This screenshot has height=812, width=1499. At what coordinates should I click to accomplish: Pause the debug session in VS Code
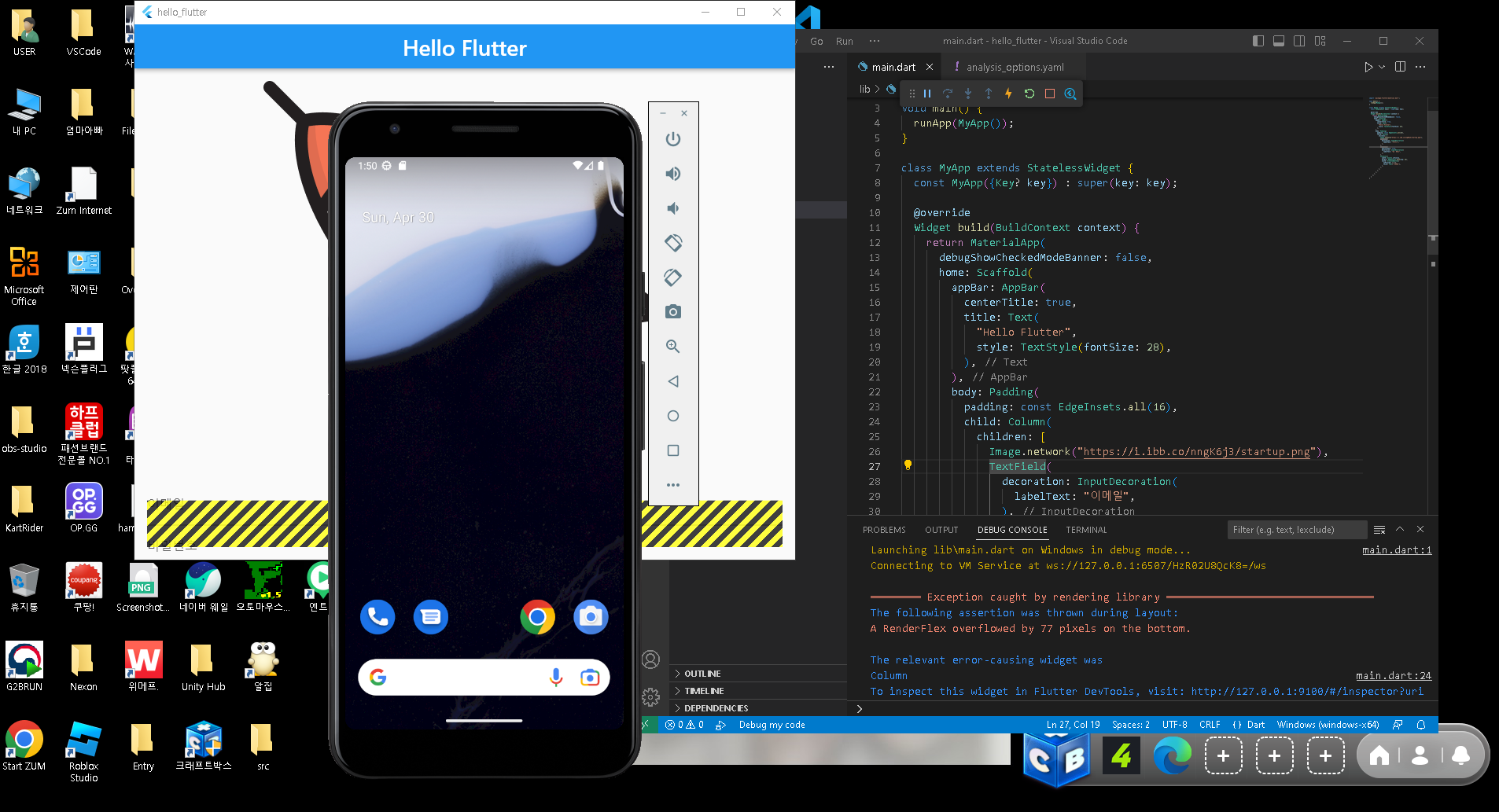tap(927, 94)
